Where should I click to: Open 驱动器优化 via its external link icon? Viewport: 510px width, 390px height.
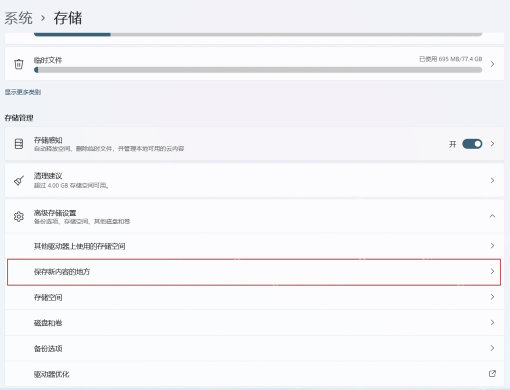tap(492, 374)
